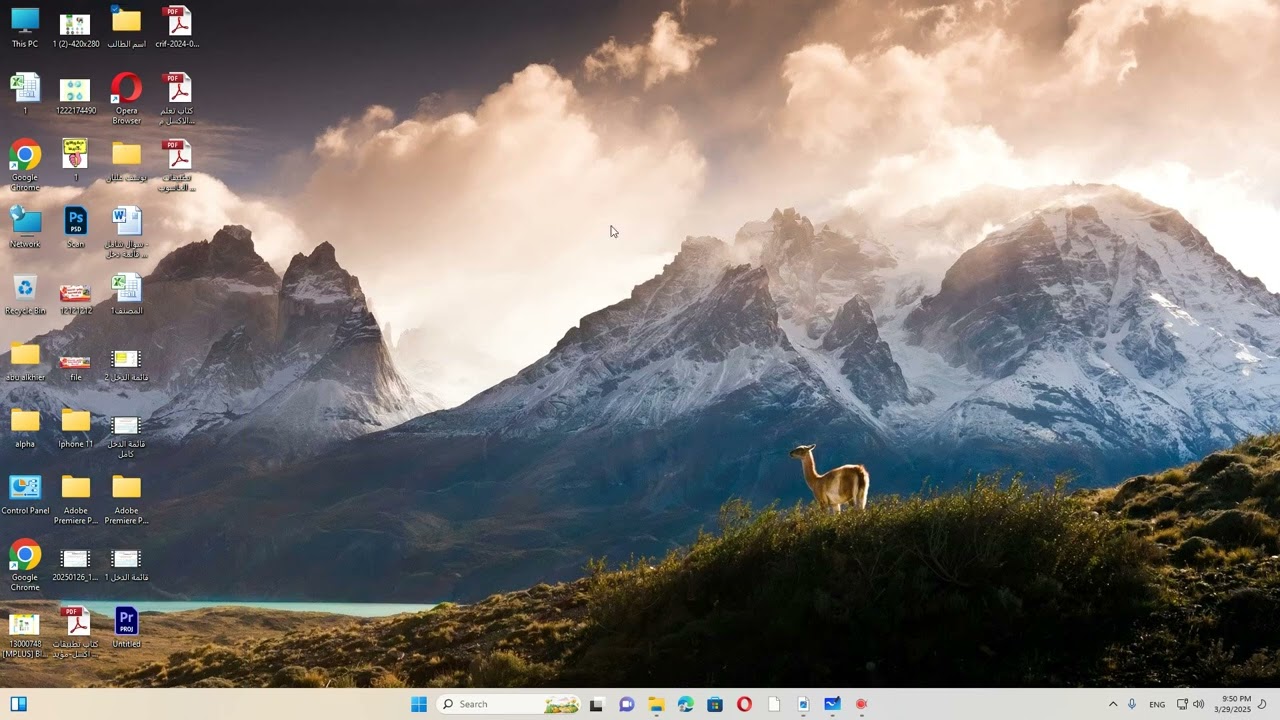Open the image named file
The width and height of the screenshot is (1280, 720).
(x=75, y=365)
